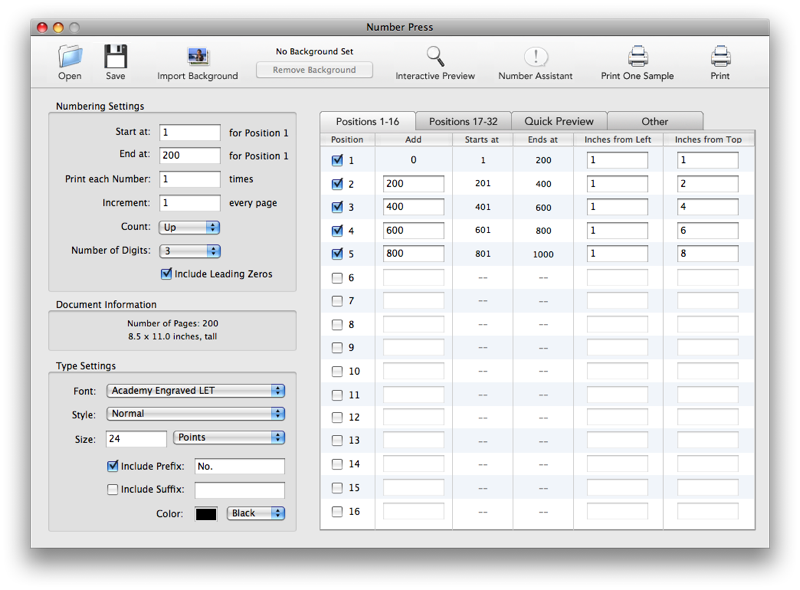Launch the Number Assistant icon
This screenshot has width=800, height=590.
(x=536, y=57)
